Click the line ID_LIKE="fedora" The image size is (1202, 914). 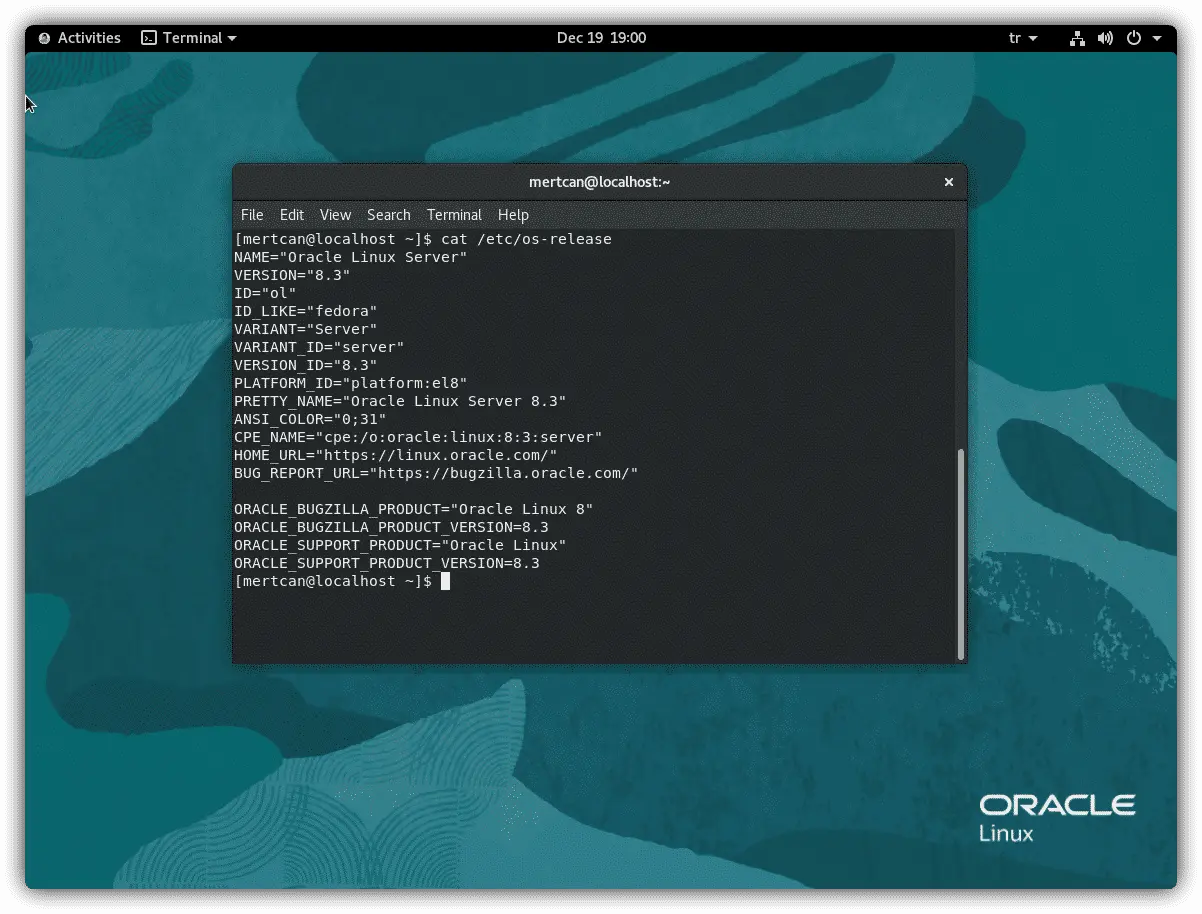coord(306,311)
